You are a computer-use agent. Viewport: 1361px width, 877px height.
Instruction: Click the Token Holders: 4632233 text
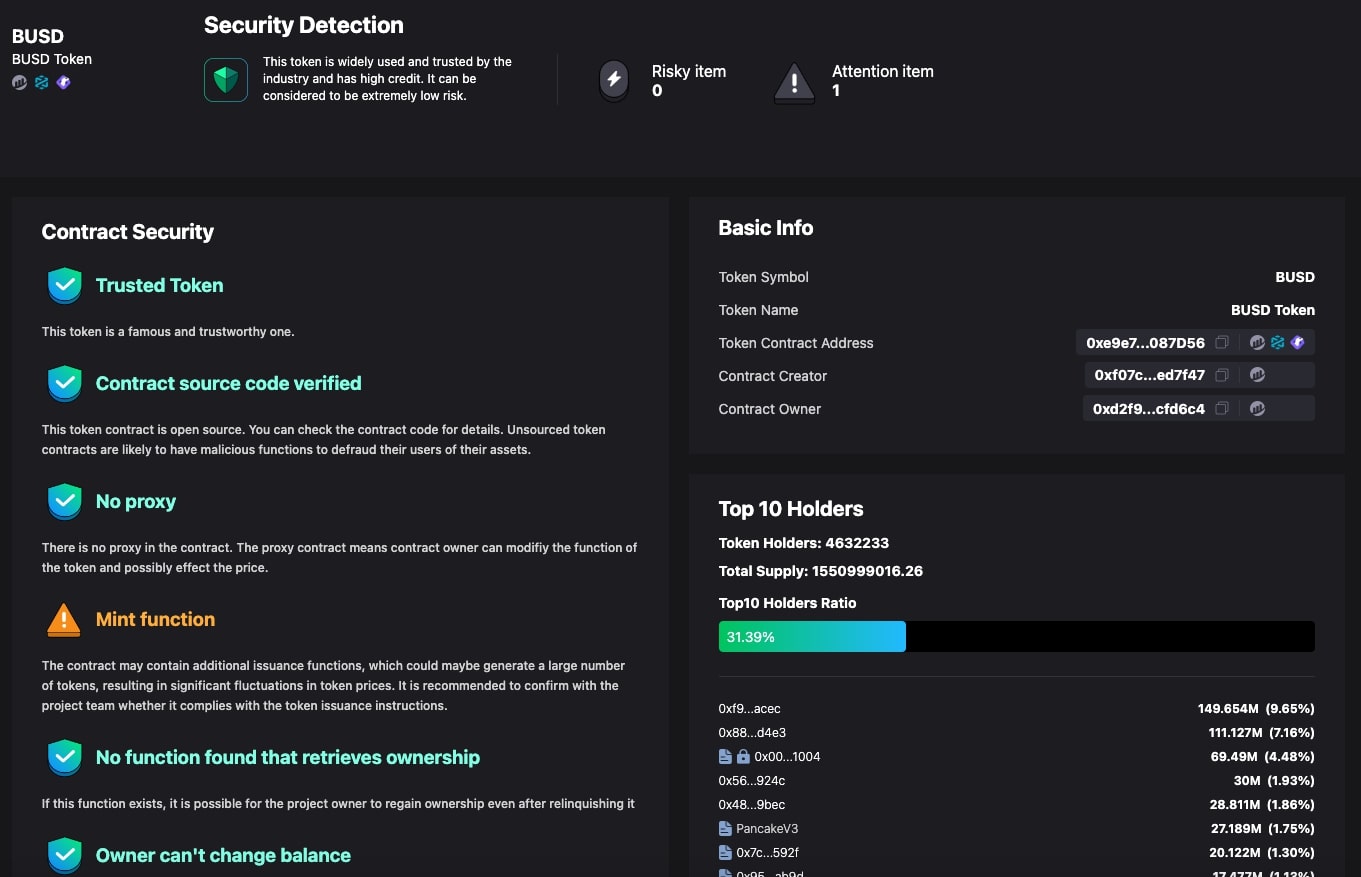804,543
